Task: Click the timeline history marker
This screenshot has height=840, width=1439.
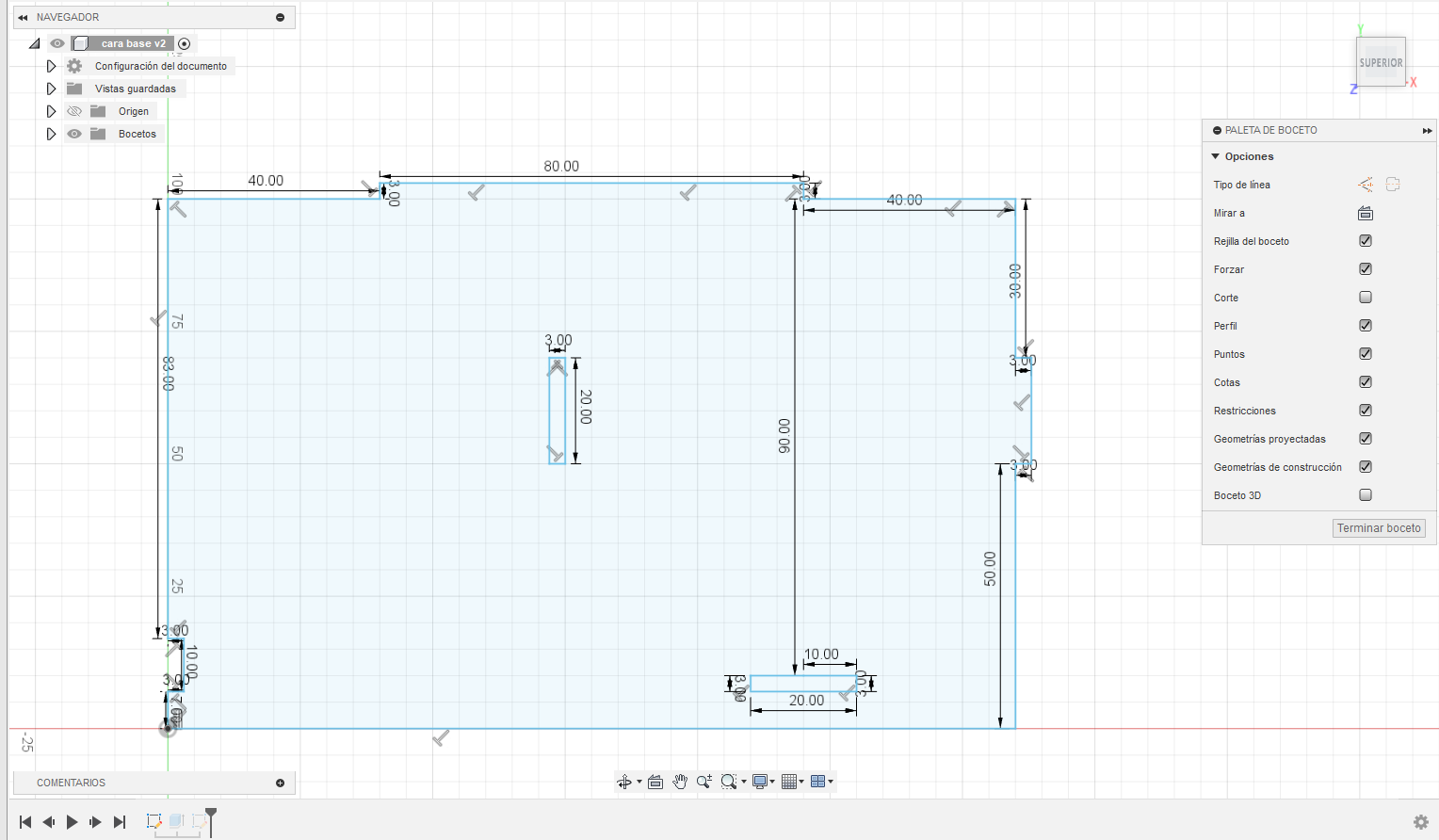Action: tap(211, 820)
